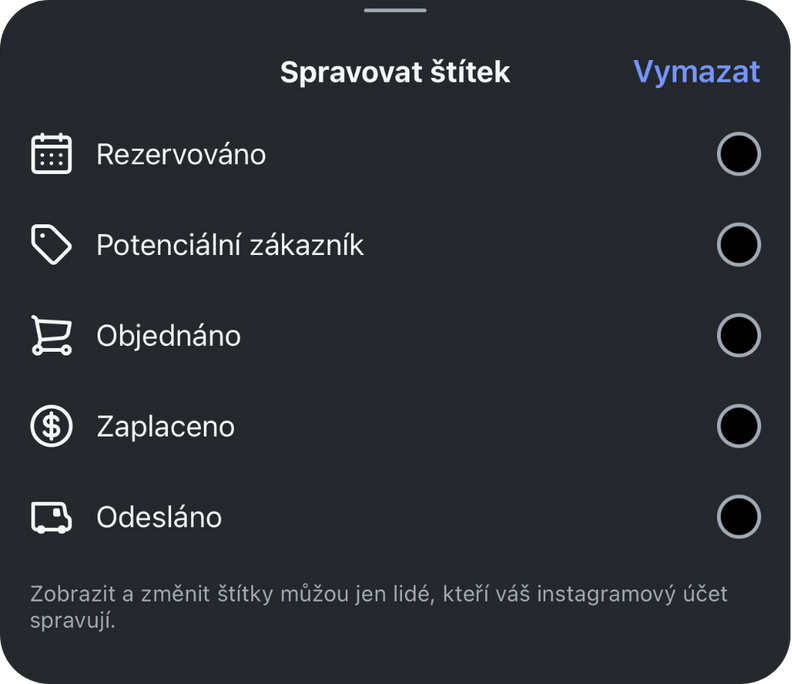Click the word spravují. in the footer
The width and height of the screenshot is (792, 684).
tap(73, 620)
